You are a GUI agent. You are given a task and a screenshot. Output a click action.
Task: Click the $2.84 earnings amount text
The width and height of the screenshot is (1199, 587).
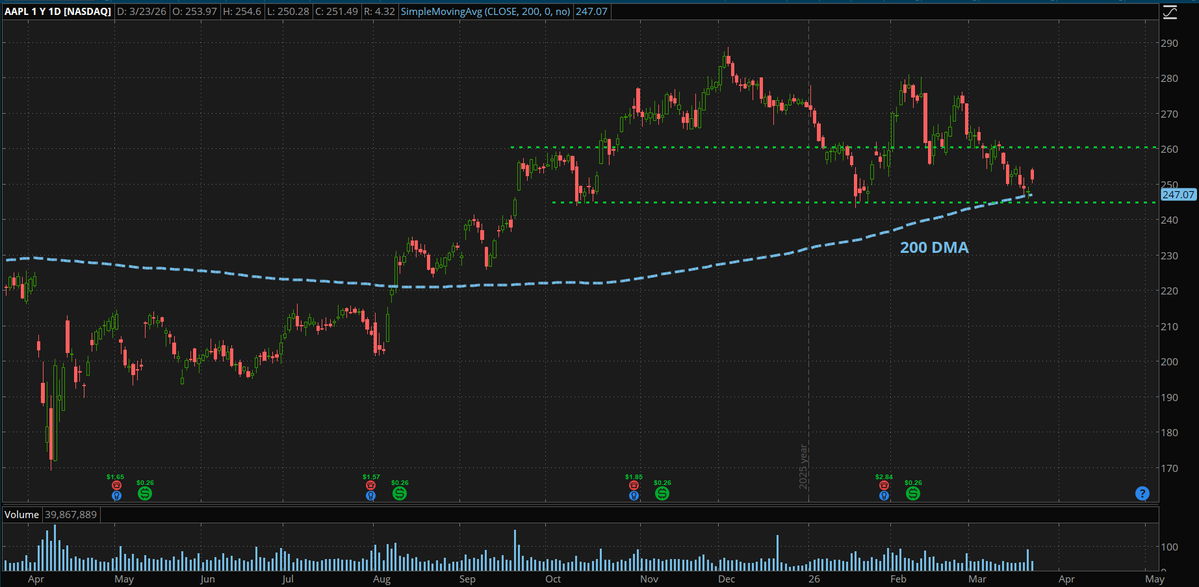click(x=884, y=476)
